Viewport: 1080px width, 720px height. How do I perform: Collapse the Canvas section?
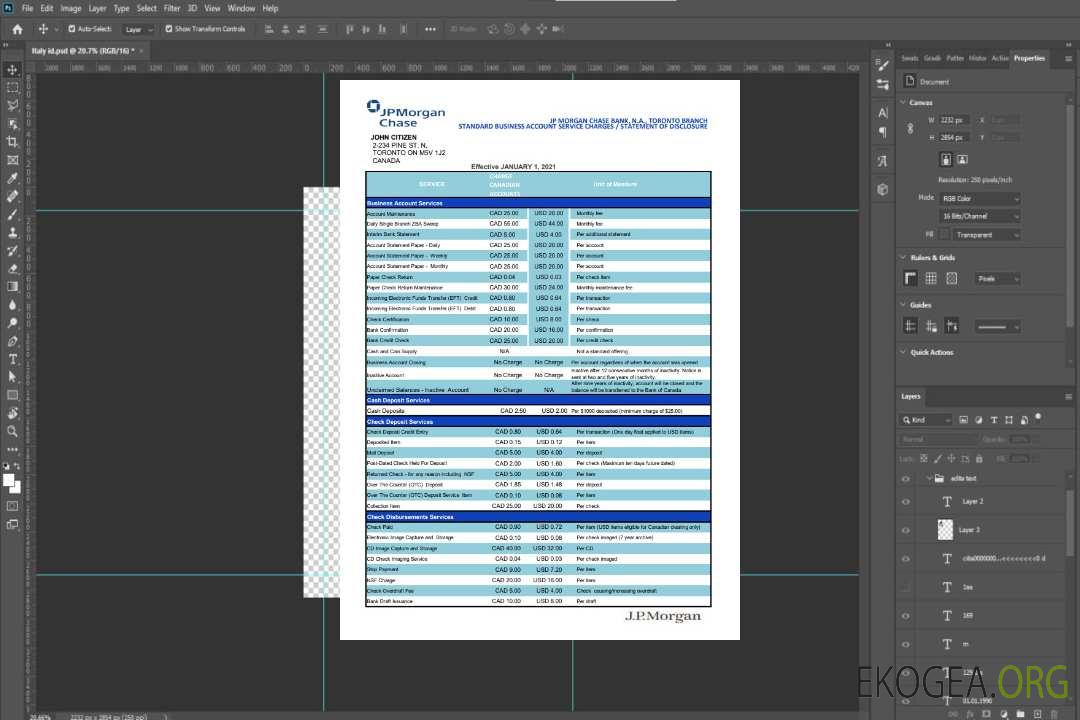[904, 103]
